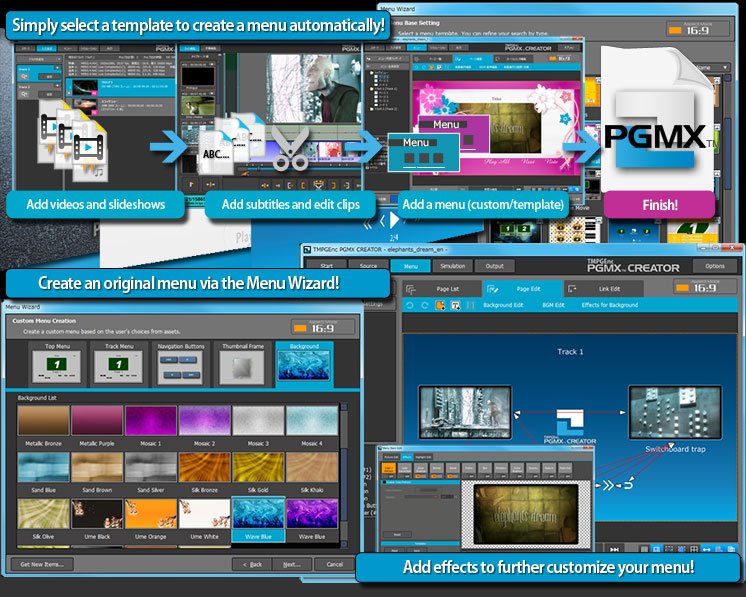Choose the Metallic Purple background

click(97, 426)
